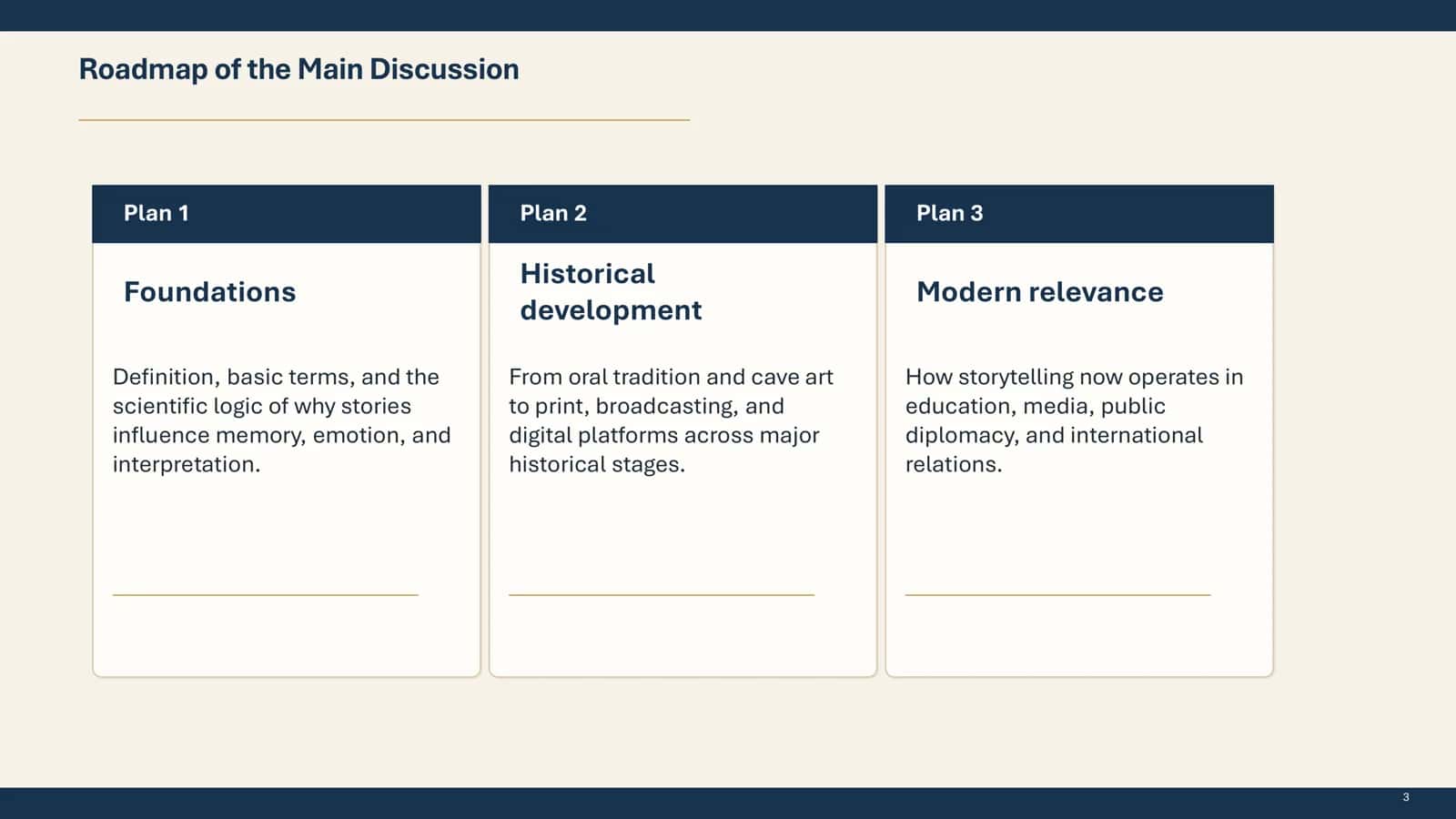Click the paragraph starting From oral tradition
Image resolution: width=1456 pixels, height=819 pixels.
click(x=672, y=420)
